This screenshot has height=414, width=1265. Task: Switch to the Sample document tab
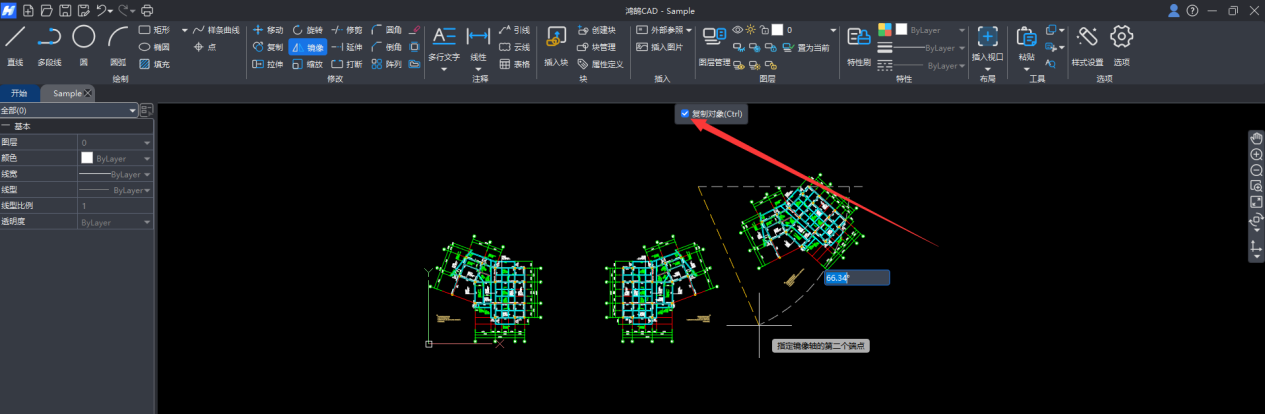(x=67, y=93)
